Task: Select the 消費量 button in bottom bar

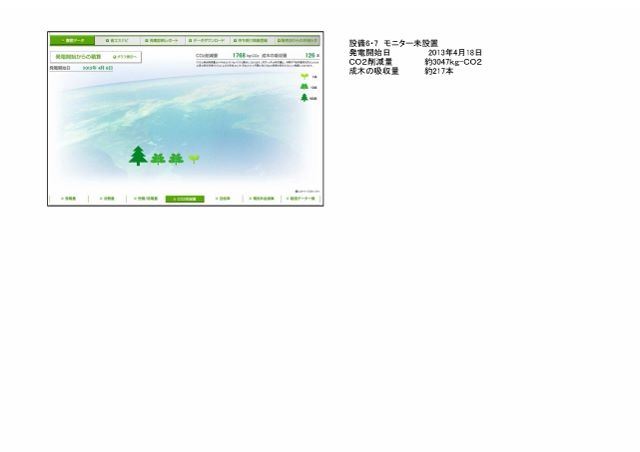Action: pos(107,199)
